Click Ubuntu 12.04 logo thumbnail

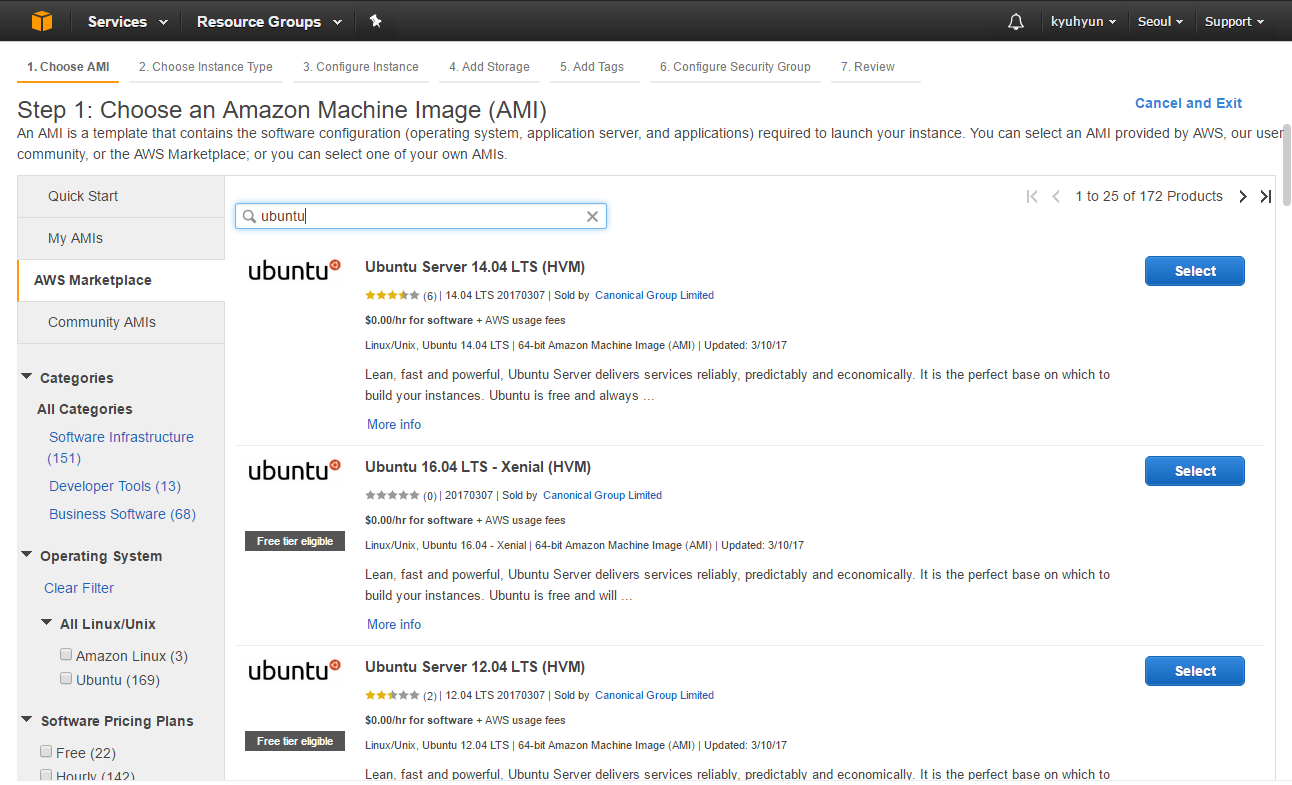295,670
